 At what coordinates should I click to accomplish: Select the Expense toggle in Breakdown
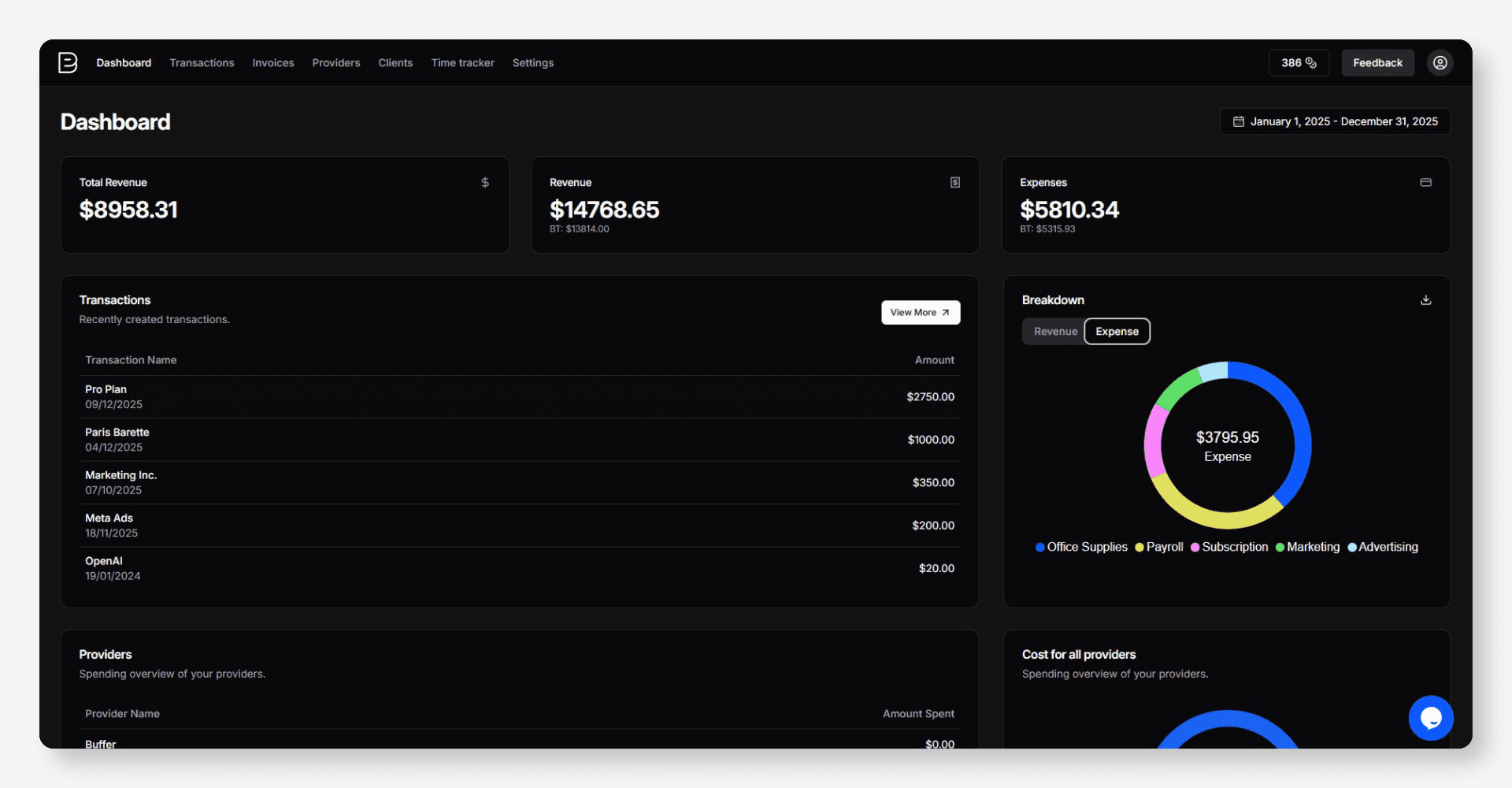coord(1117,331)
